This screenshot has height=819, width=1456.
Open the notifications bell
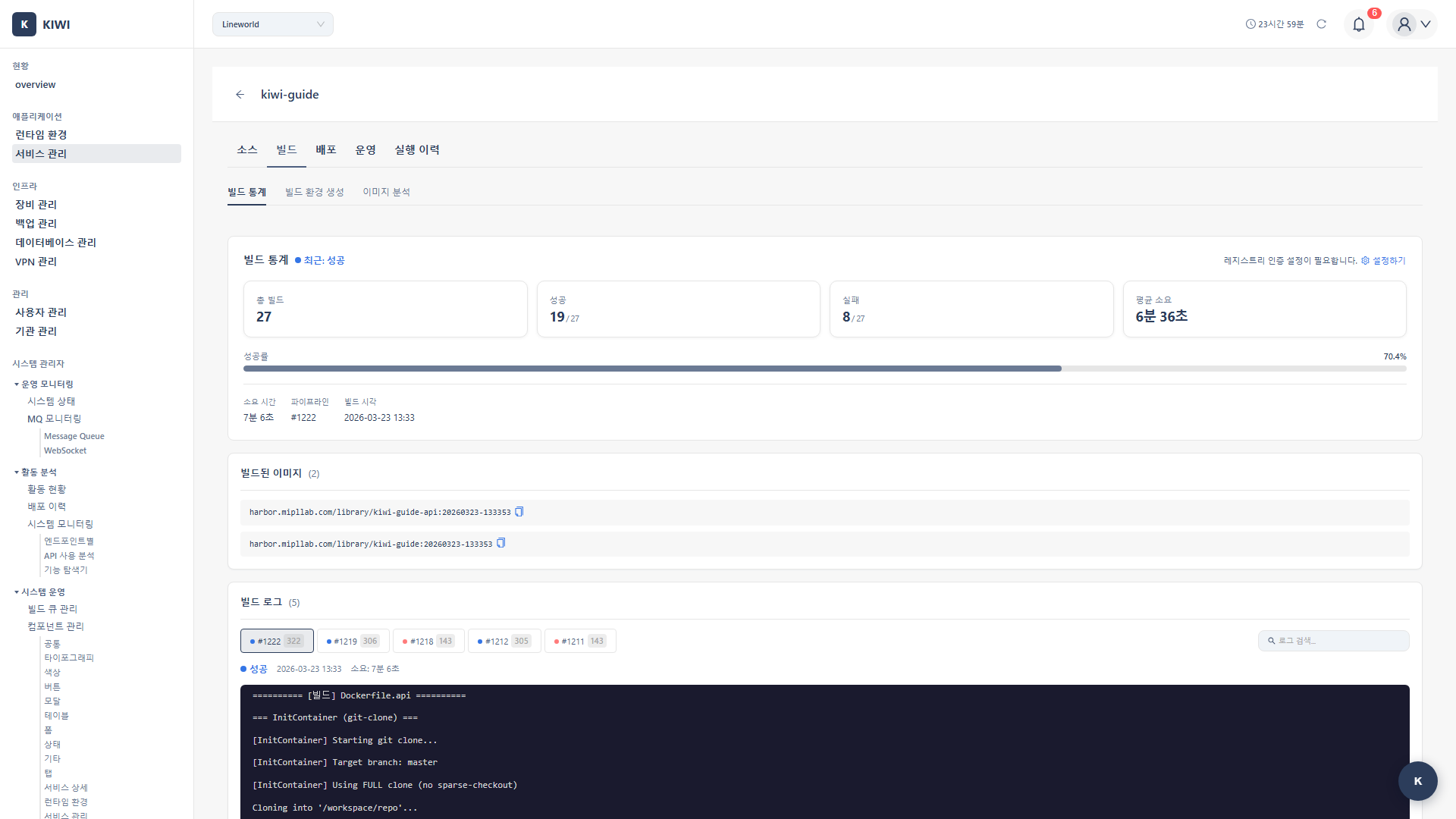click(x=1359, y=24)
